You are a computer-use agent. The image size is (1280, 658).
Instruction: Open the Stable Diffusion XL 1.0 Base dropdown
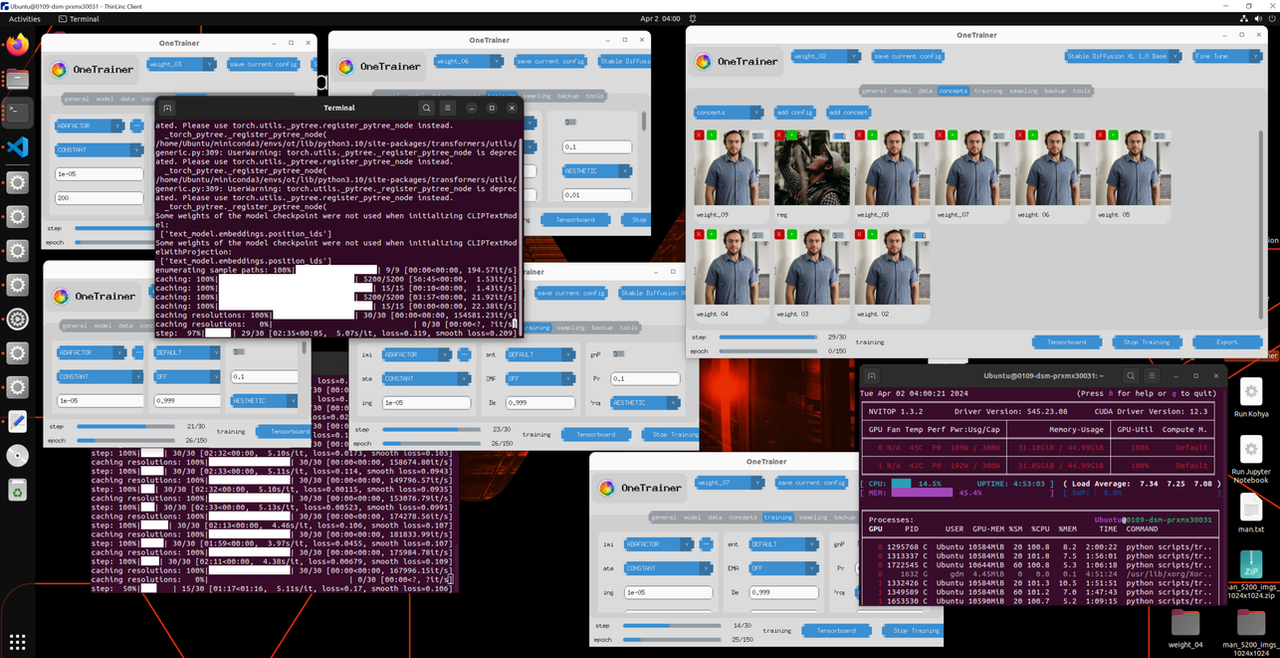[1124, 56]
